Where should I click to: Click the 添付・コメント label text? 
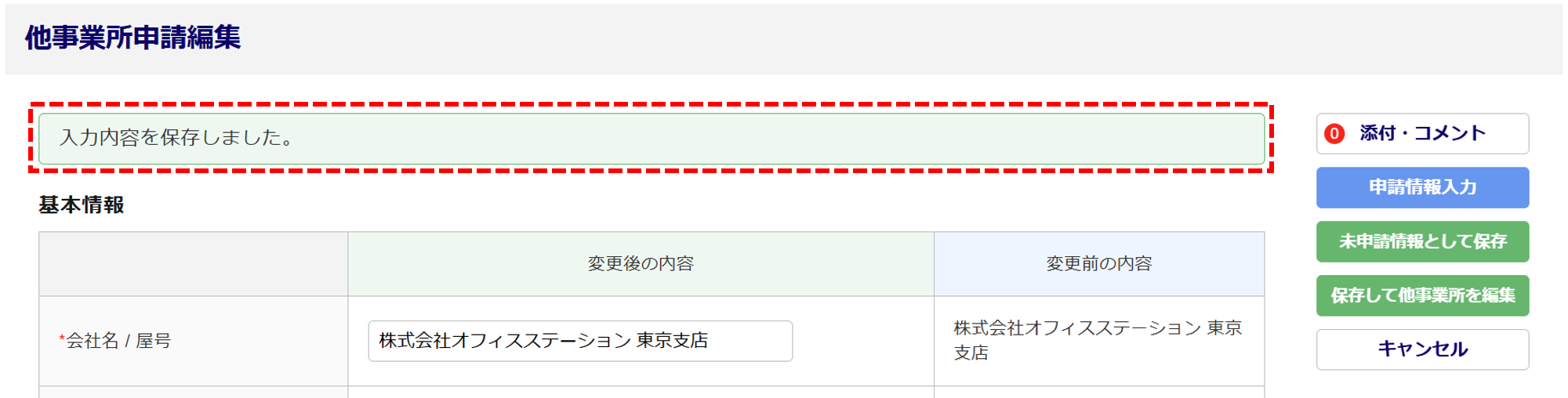point(1422,134)
